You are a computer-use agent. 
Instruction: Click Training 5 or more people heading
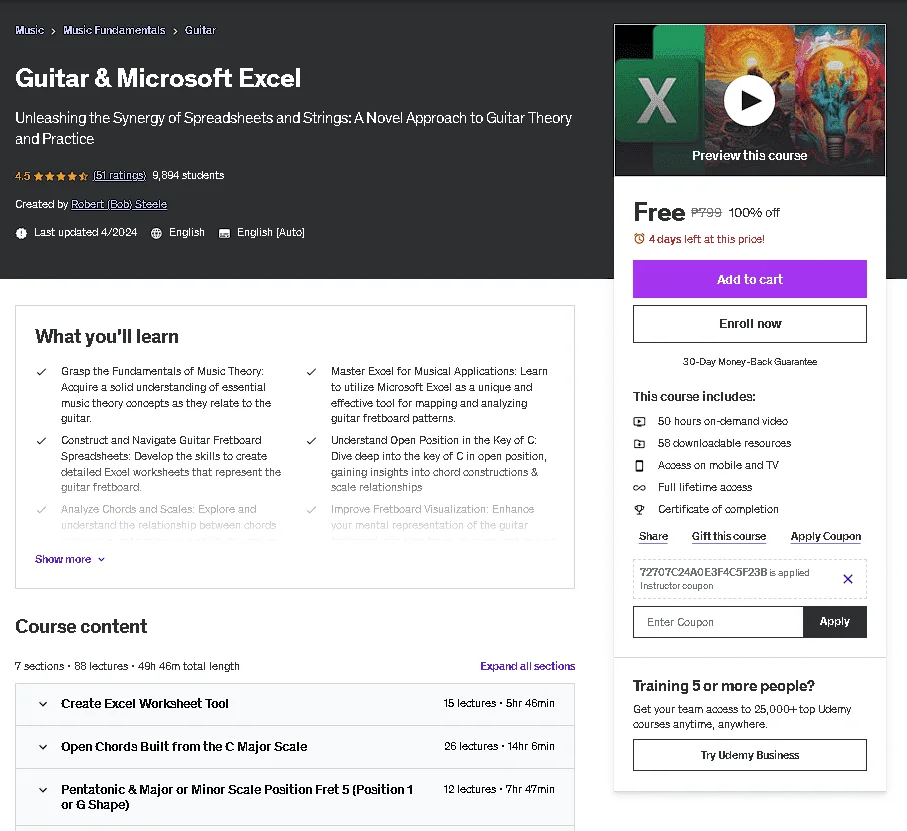click(x=724, y=686)
